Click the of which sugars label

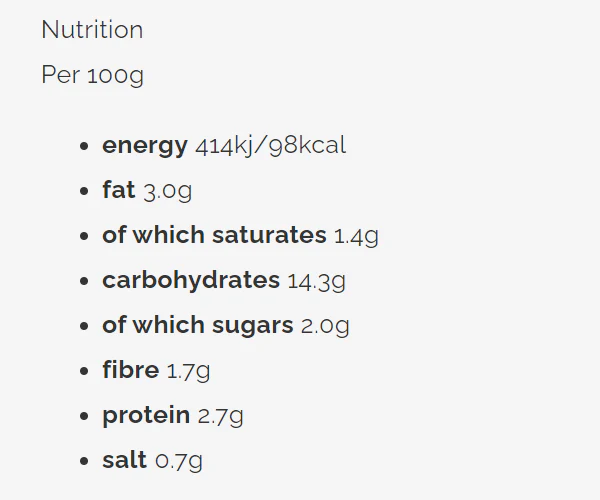point(197,326)
